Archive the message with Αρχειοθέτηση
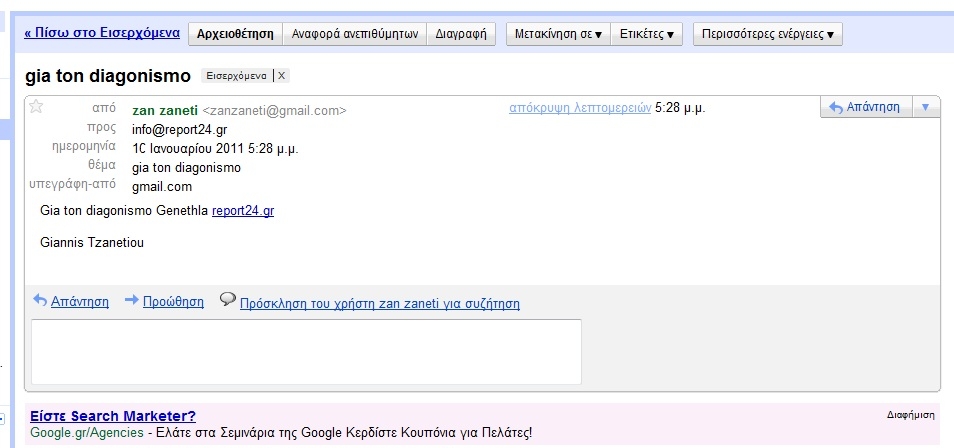 point(235,34)
